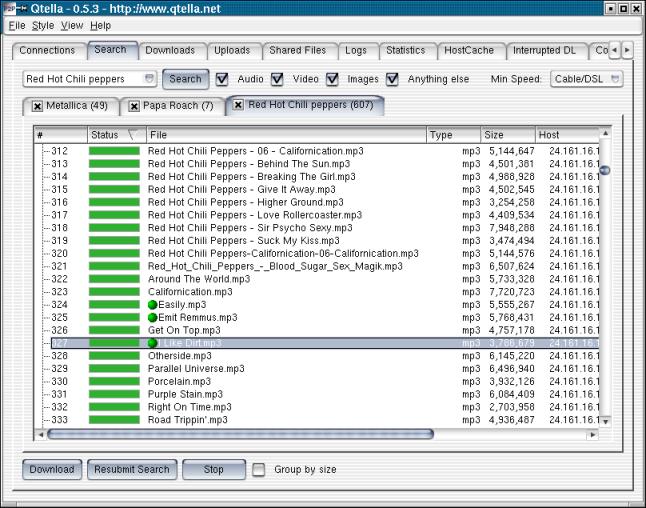Click tab bar right scroll arrow

click(x=627, y=50)
